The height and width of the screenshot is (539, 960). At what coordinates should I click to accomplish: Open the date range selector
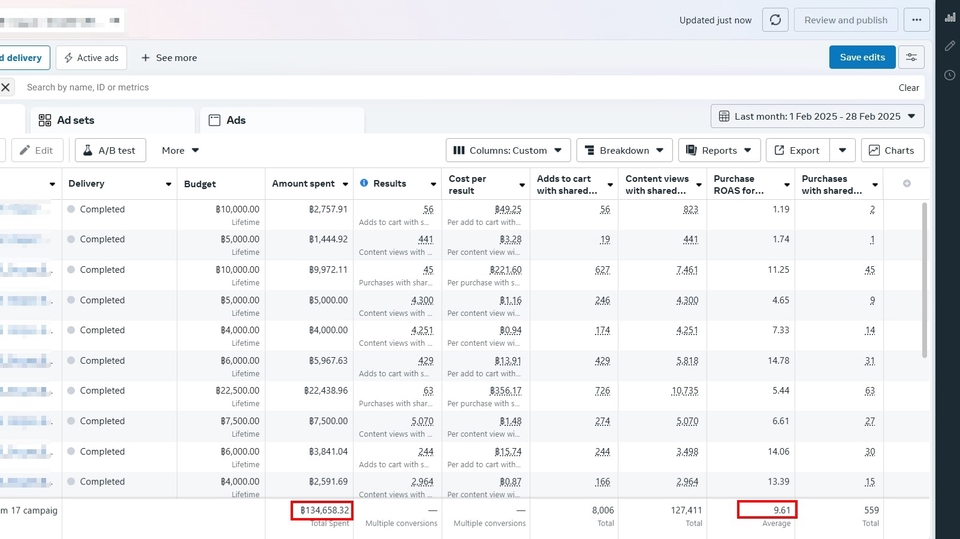tap(817, 116)
